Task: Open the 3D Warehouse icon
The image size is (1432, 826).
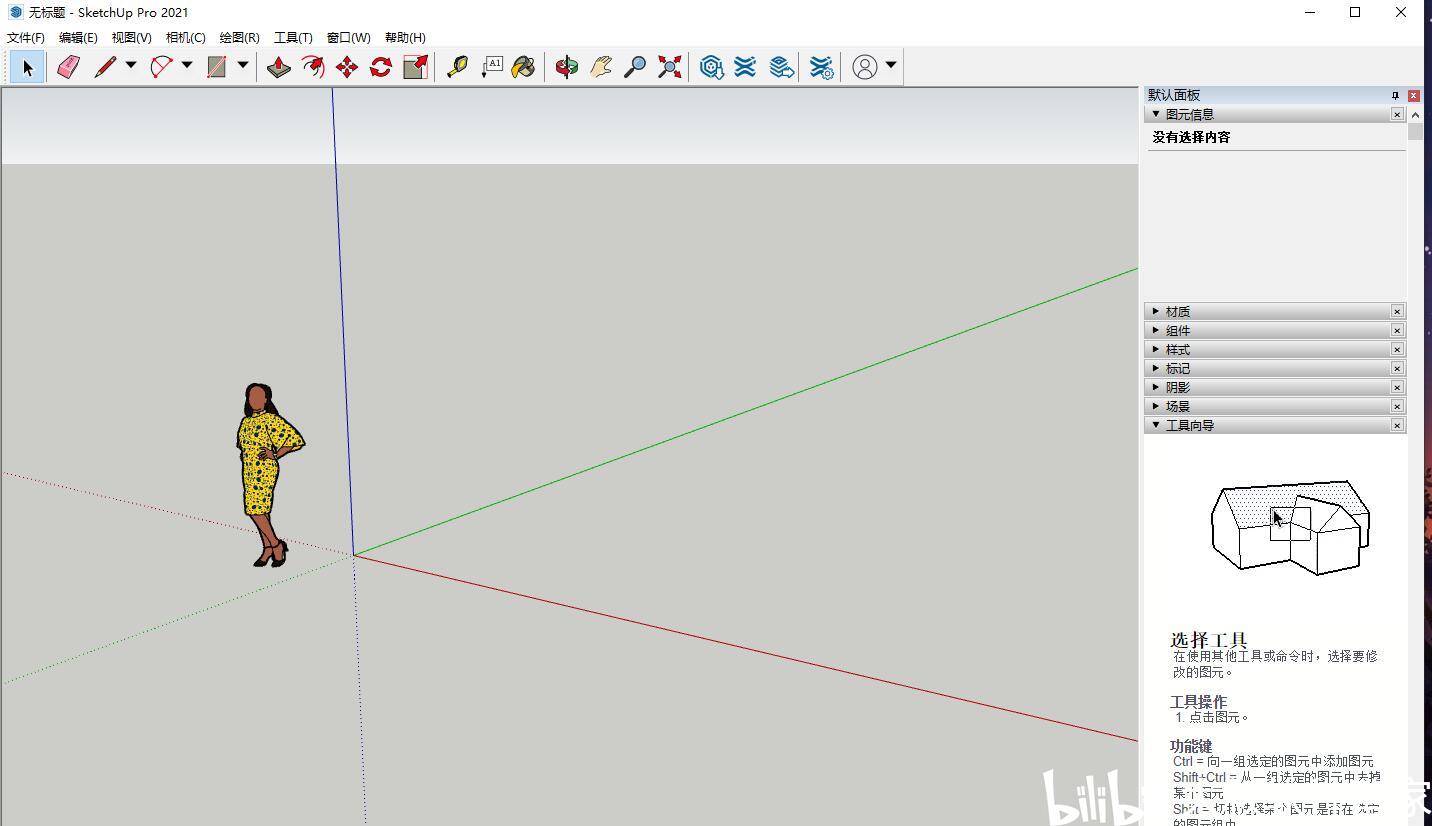Action: (x=711, y=67)
